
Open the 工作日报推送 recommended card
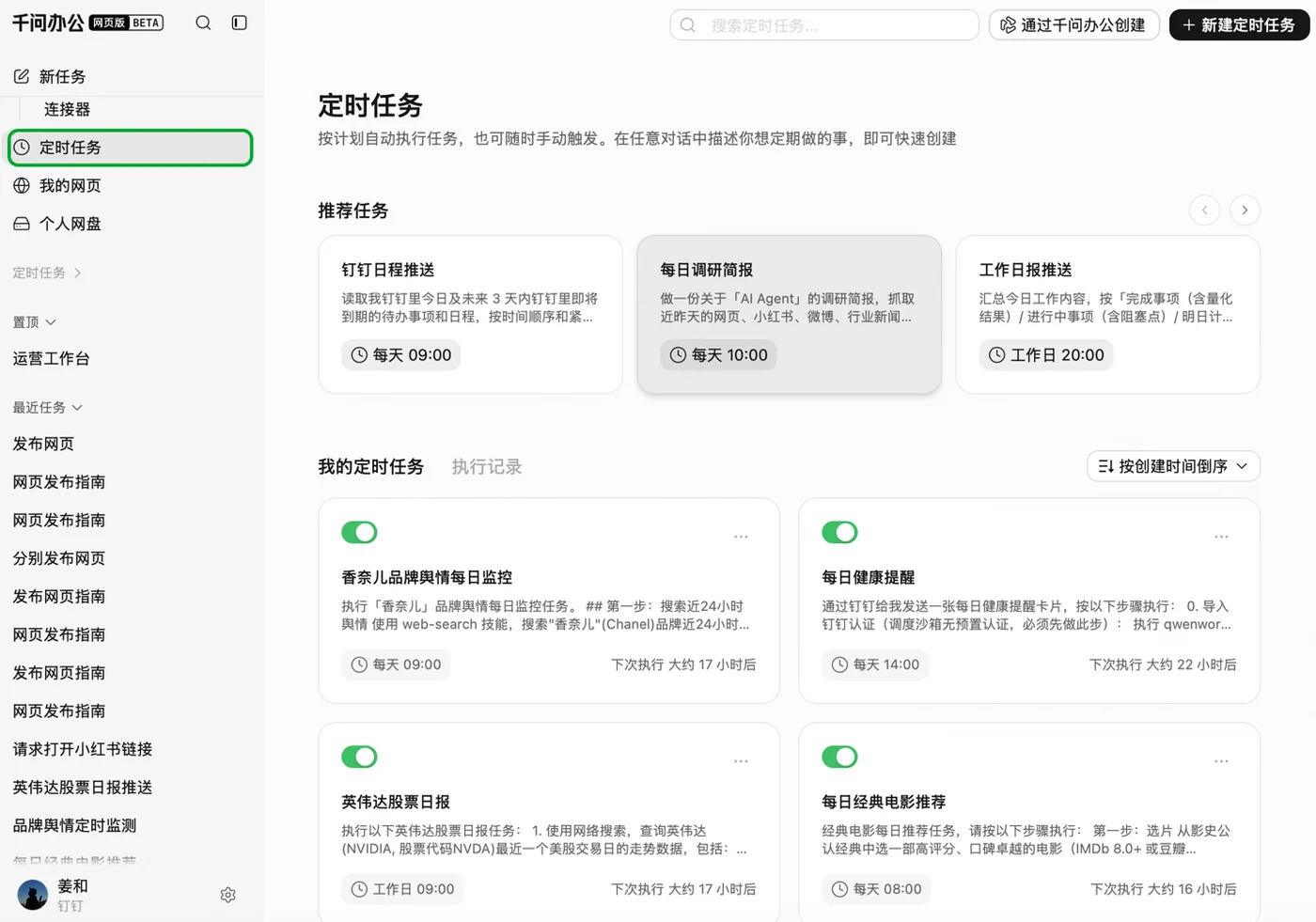tap(1107, 314)
